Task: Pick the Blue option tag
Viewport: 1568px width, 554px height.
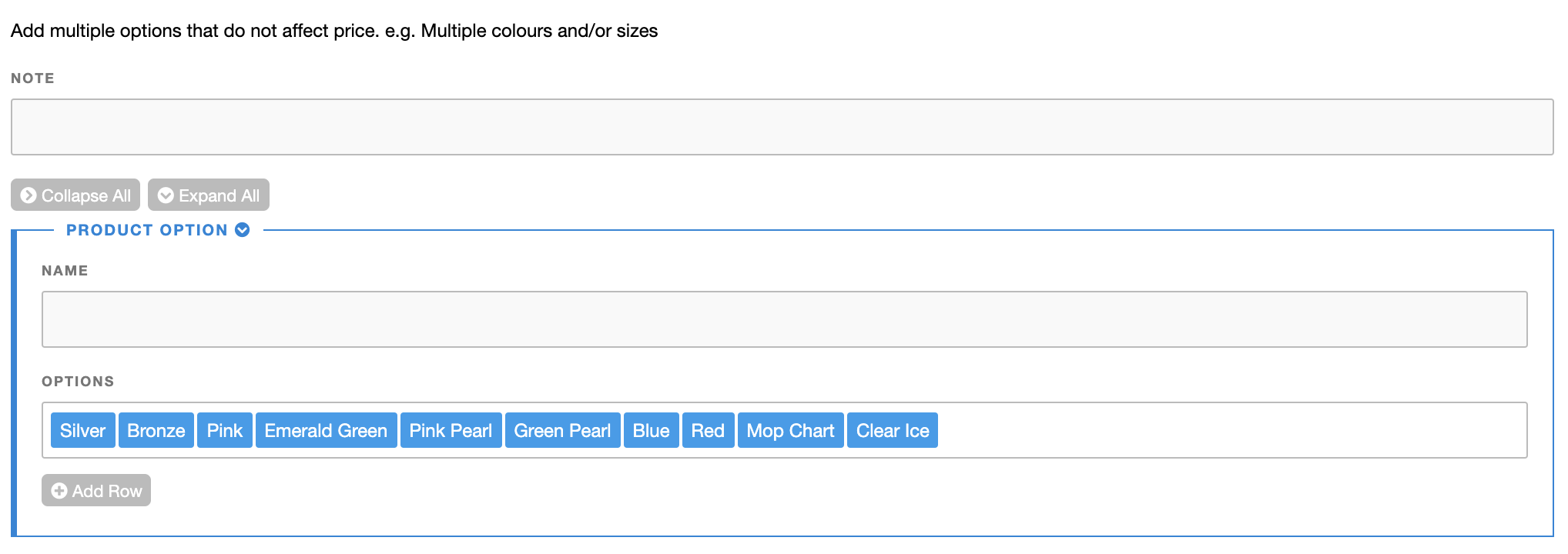Action: coord(651,431)
